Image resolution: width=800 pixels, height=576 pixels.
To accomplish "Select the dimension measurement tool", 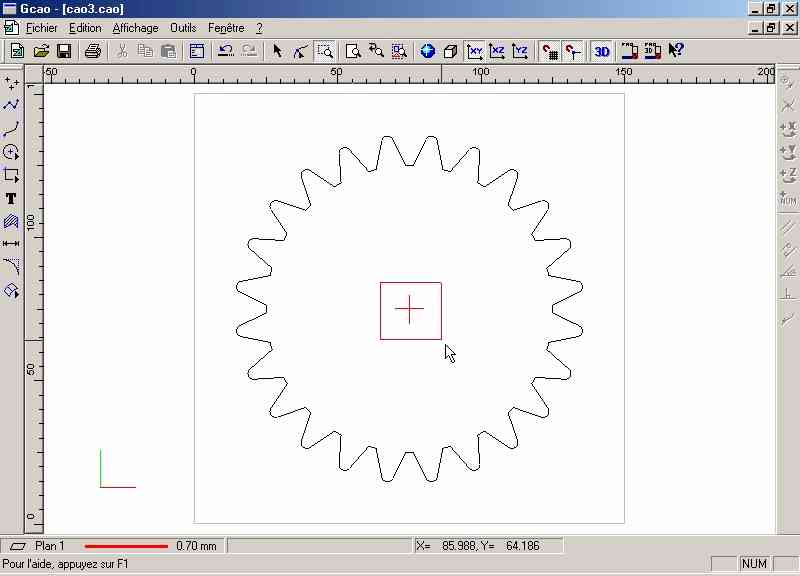I will coord(11,243).
